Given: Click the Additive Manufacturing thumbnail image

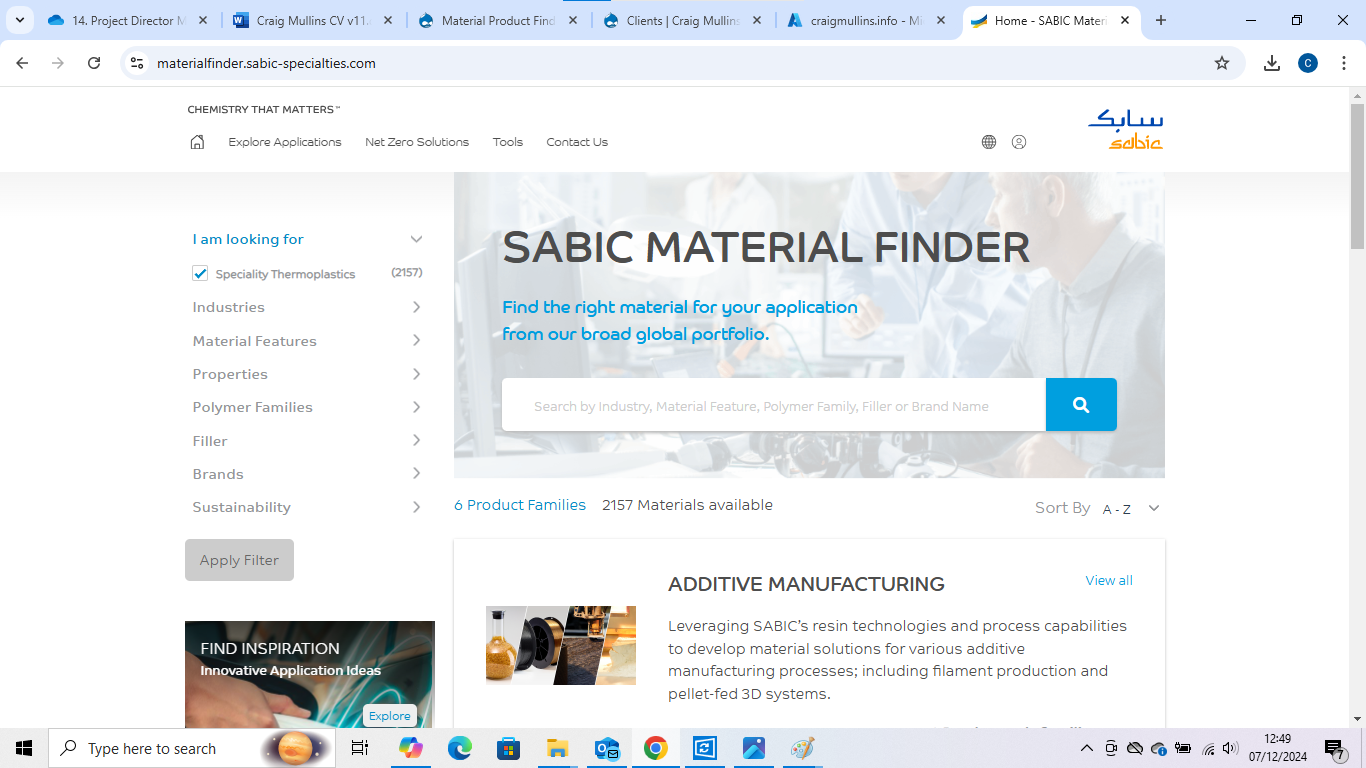Looking at the screenshot, I should pyautogui.click(x=561, y=645).
